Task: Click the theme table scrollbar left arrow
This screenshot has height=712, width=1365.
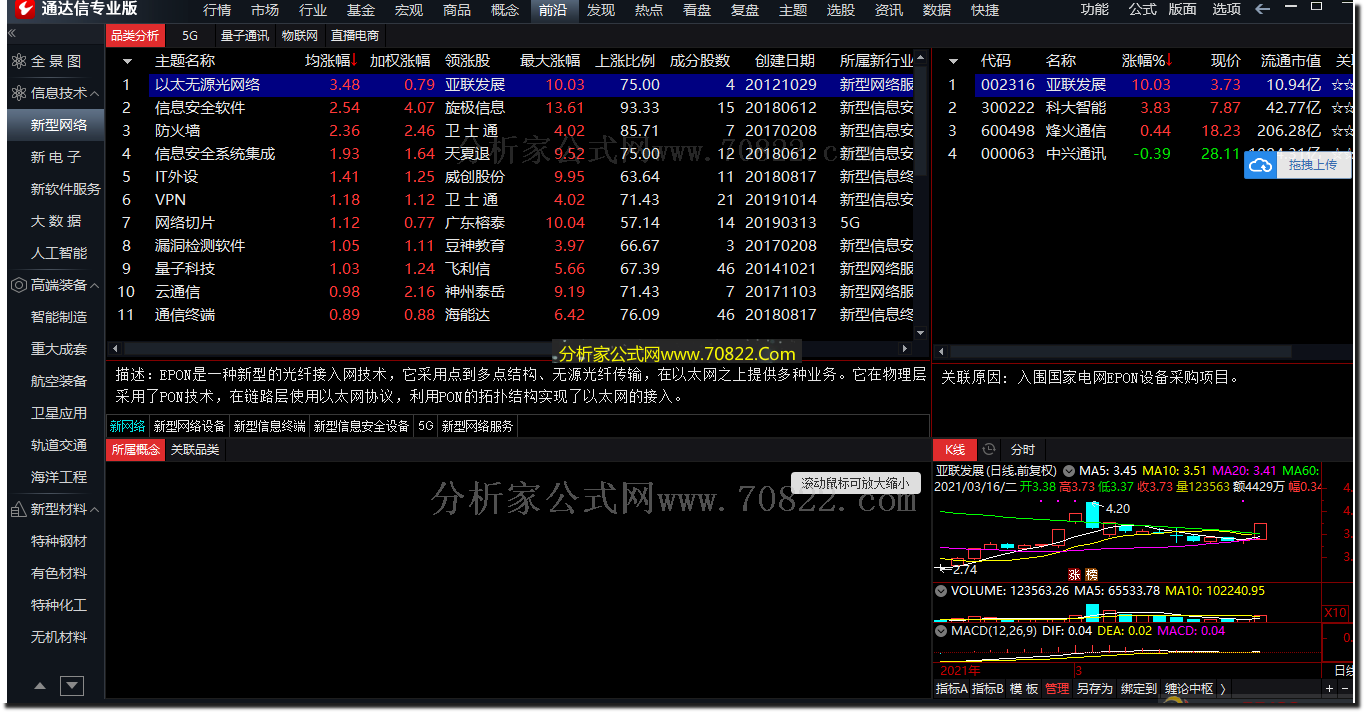Action: (x=113, y=349)
